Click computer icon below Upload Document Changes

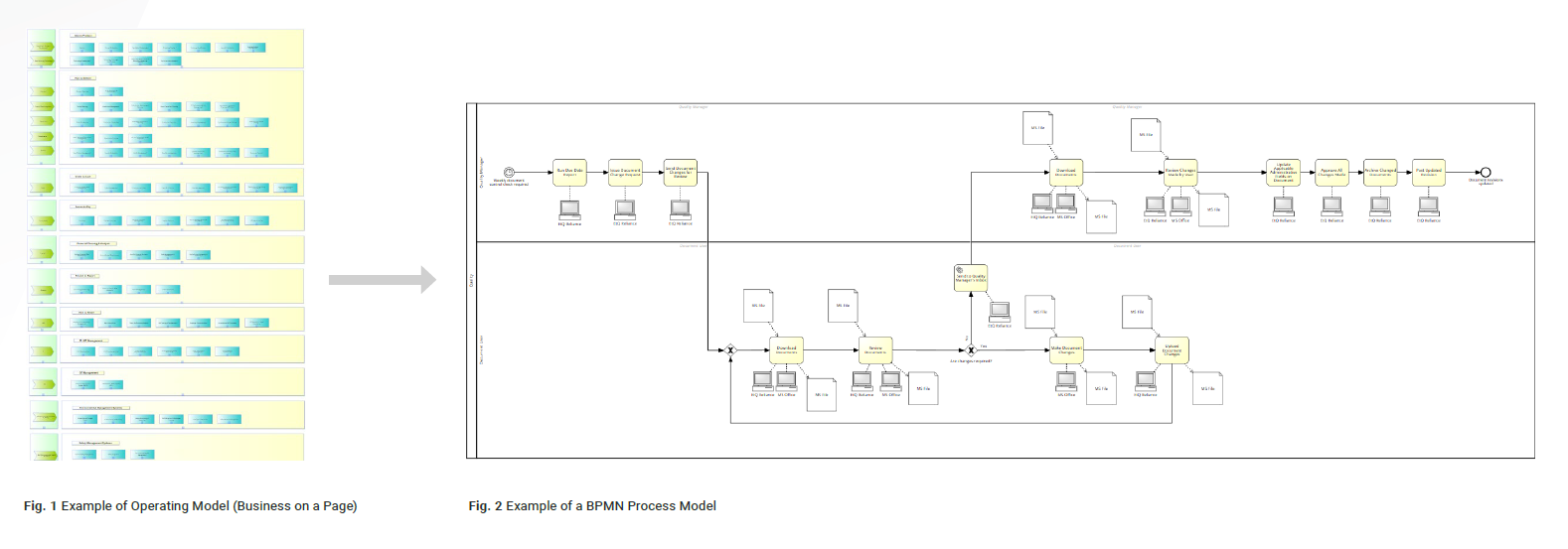[x=1146, y=380]
